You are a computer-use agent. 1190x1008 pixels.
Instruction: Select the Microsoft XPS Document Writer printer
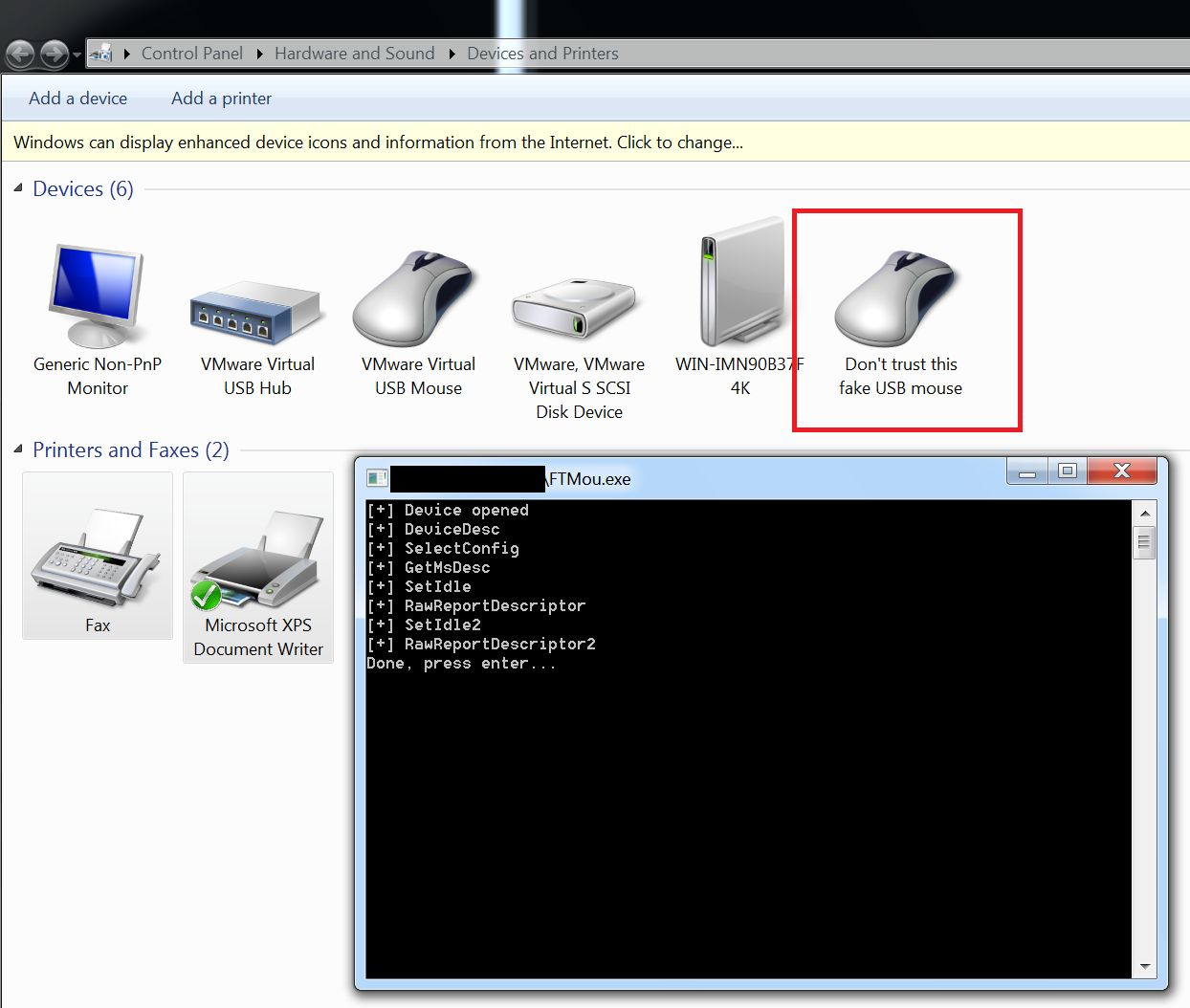[x=256, y=555]
